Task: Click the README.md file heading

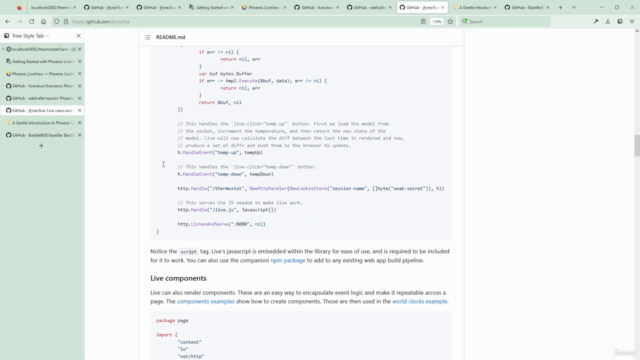Action: tap(171, 37)
